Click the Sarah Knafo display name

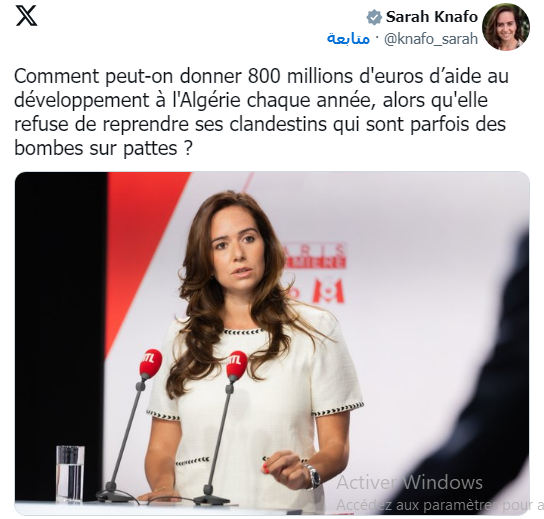click(x=432, y=17)
